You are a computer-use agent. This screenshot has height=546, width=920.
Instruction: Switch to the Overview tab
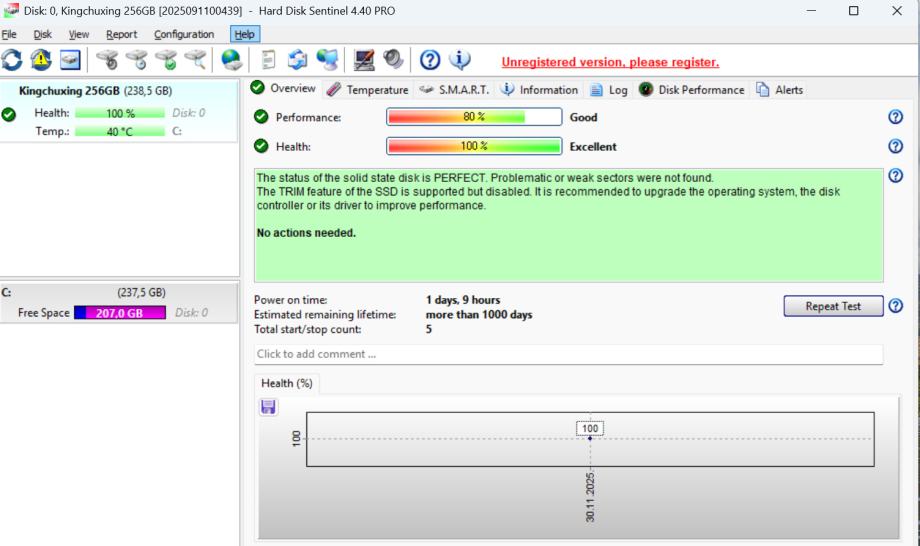pyautogui.click(x=284, y=89)
